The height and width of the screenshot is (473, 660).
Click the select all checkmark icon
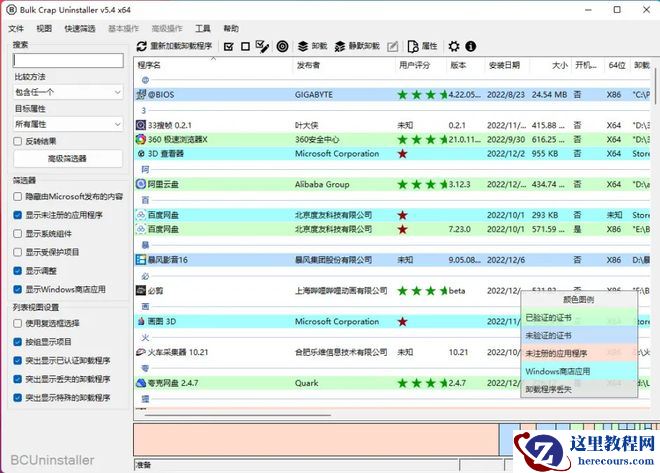click(229, 46)
